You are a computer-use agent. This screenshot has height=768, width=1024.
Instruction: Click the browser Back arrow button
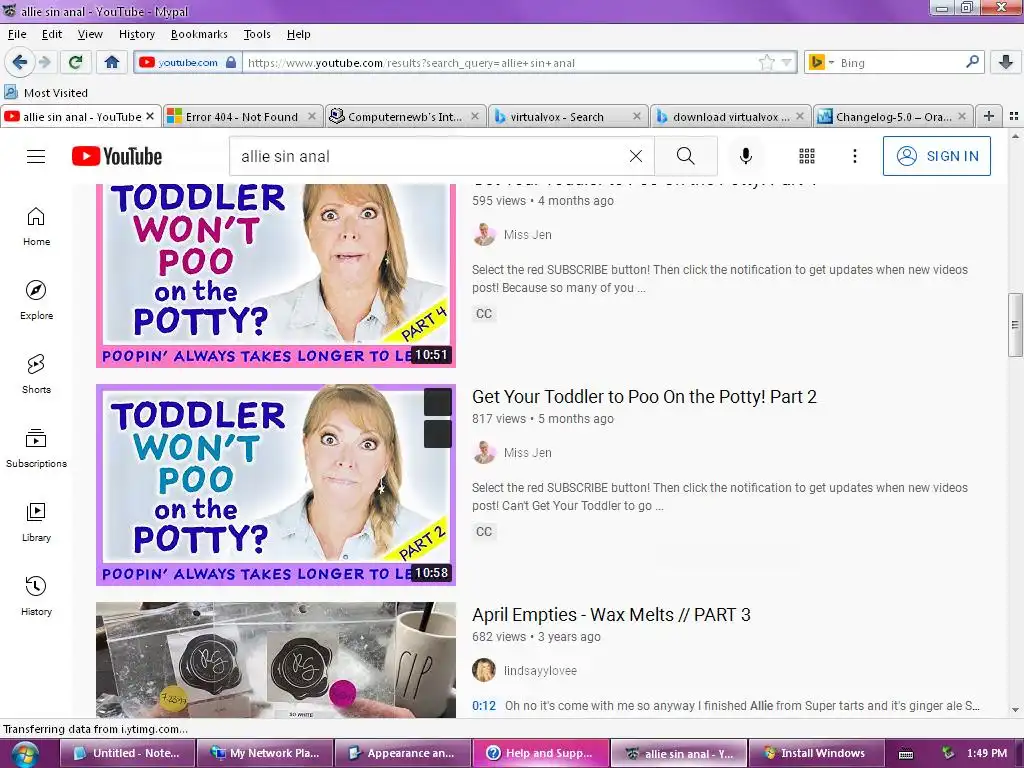(x=19, y=63)
